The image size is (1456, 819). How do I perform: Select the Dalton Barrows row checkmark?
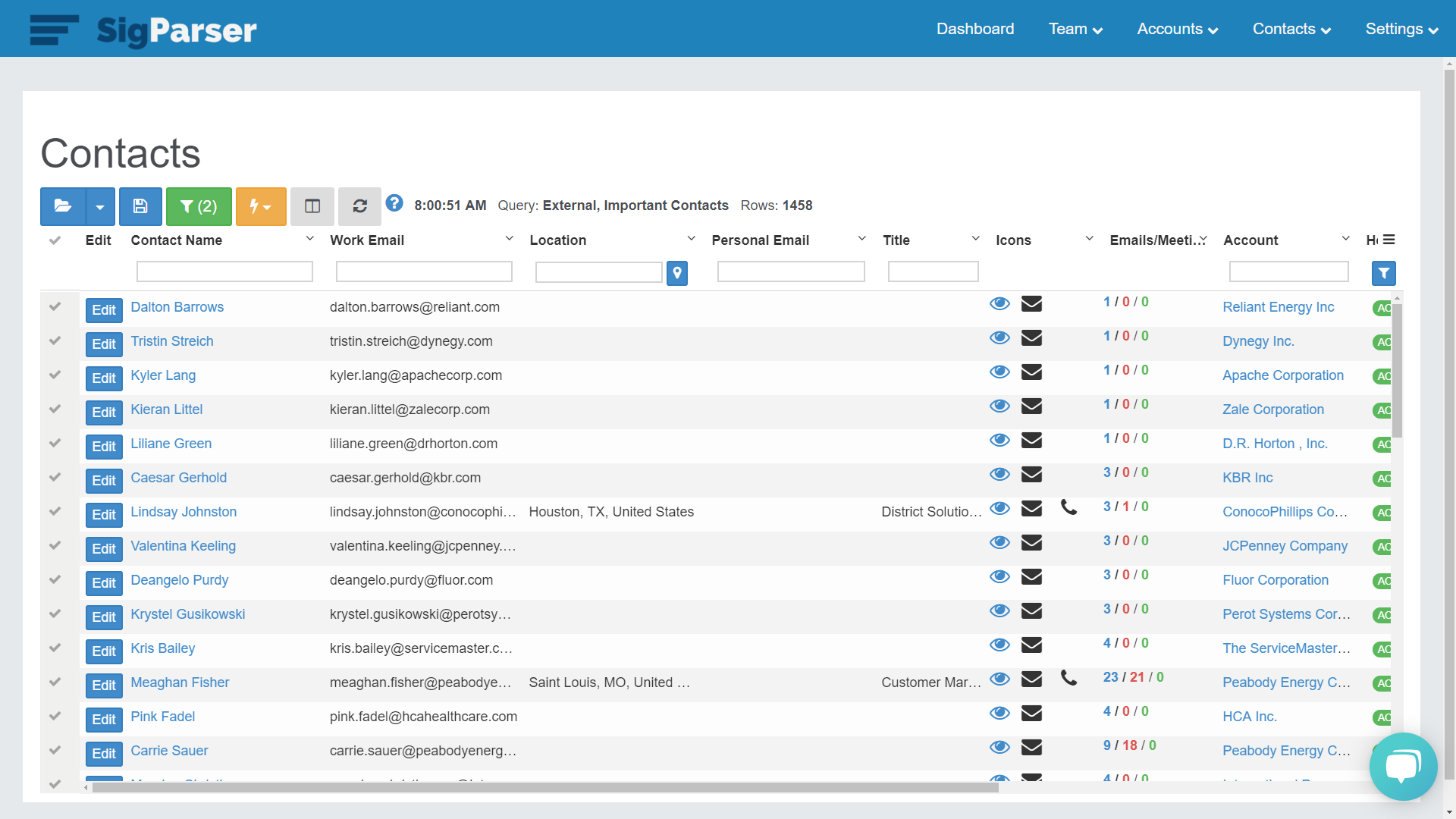pyautogui.click(x=55, y=307)
